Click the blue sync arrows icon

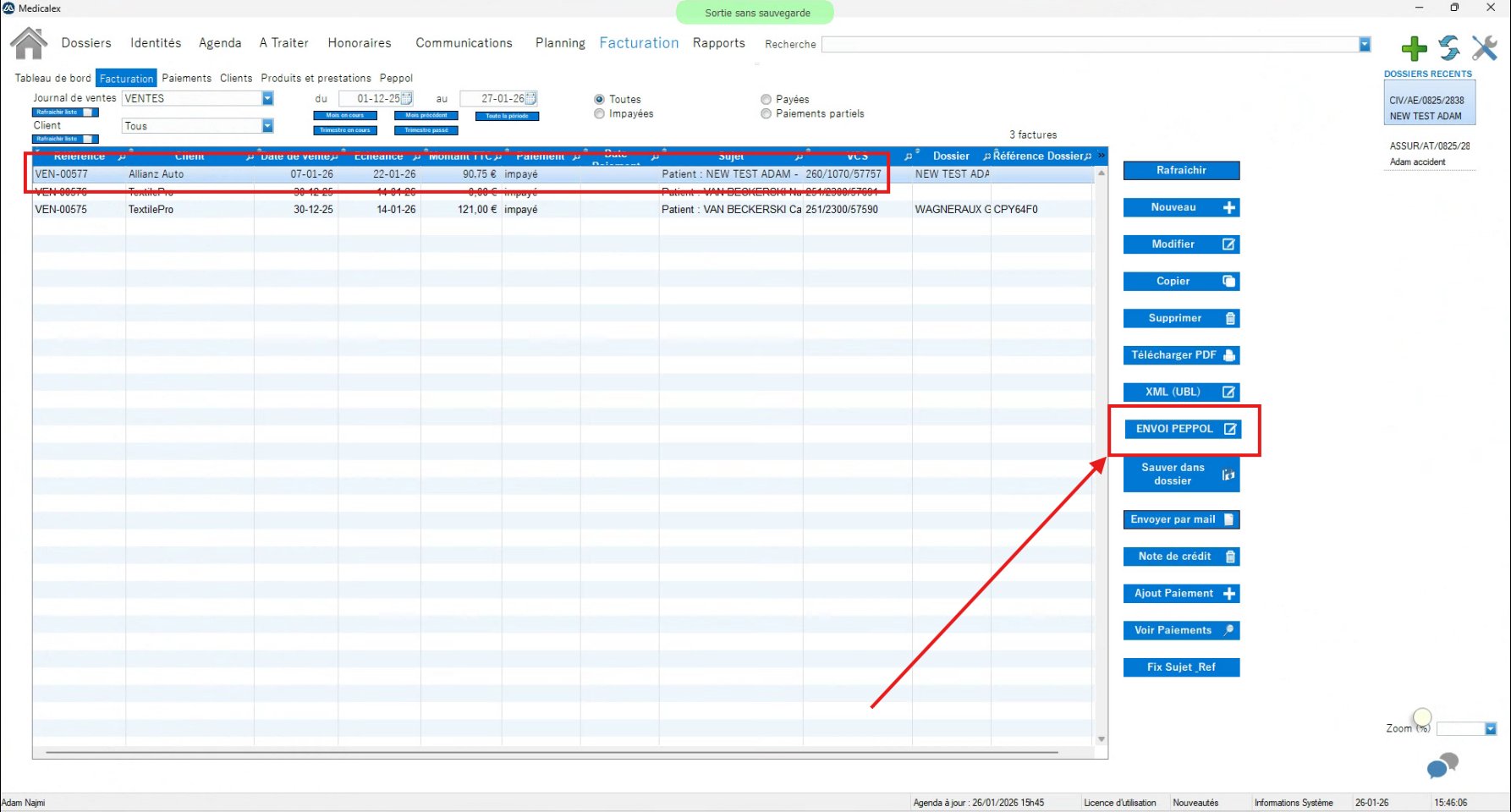pyautogui.click(x=1449, y=48)
